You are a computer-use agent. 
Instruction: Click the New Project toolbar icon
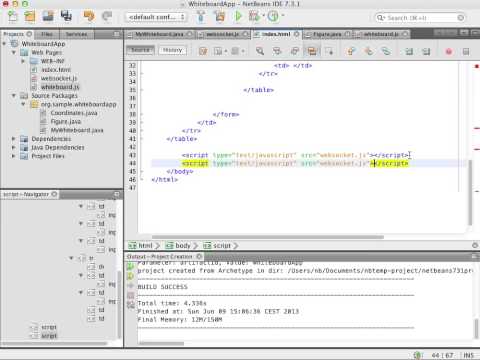[x=30, y=16]
